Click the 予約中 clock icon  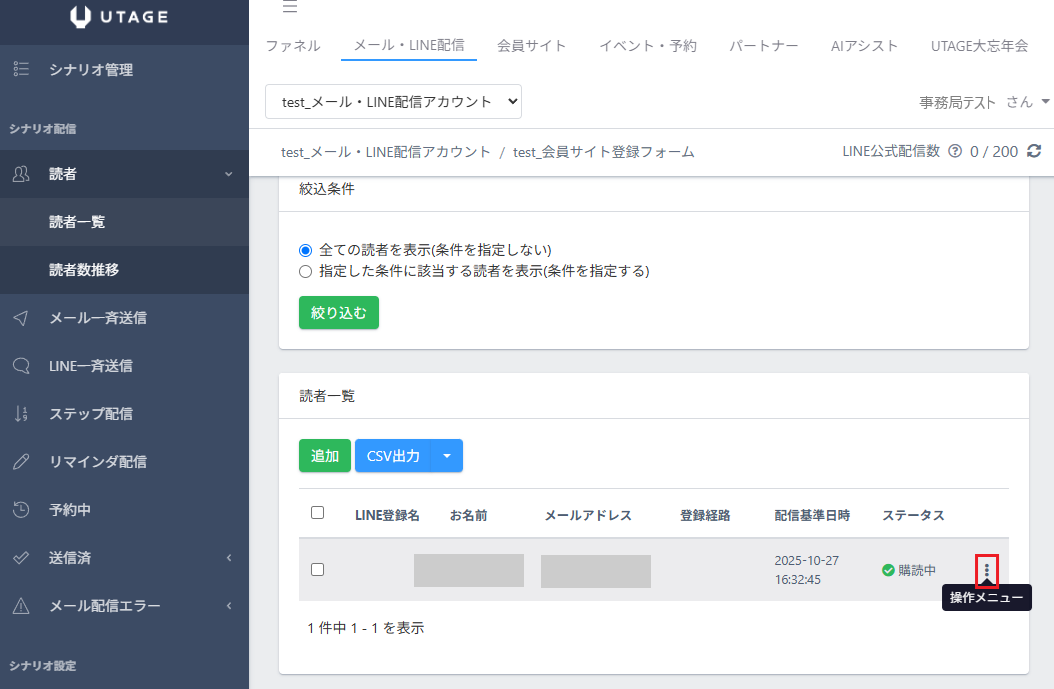[x=21, y=510]
